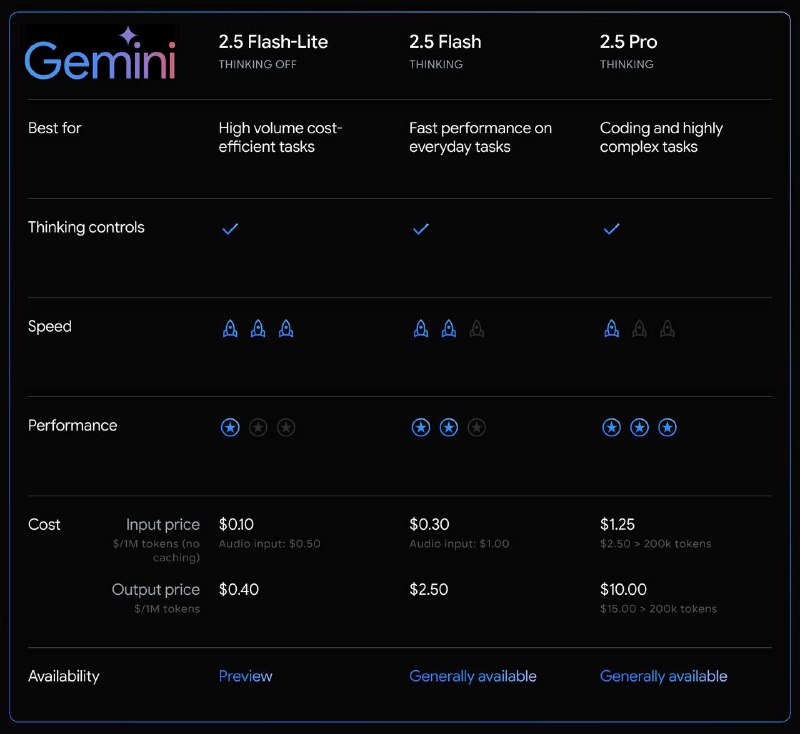
Task: Click 'High volume cost-efficient tasks' text
Action: [280, 137]
